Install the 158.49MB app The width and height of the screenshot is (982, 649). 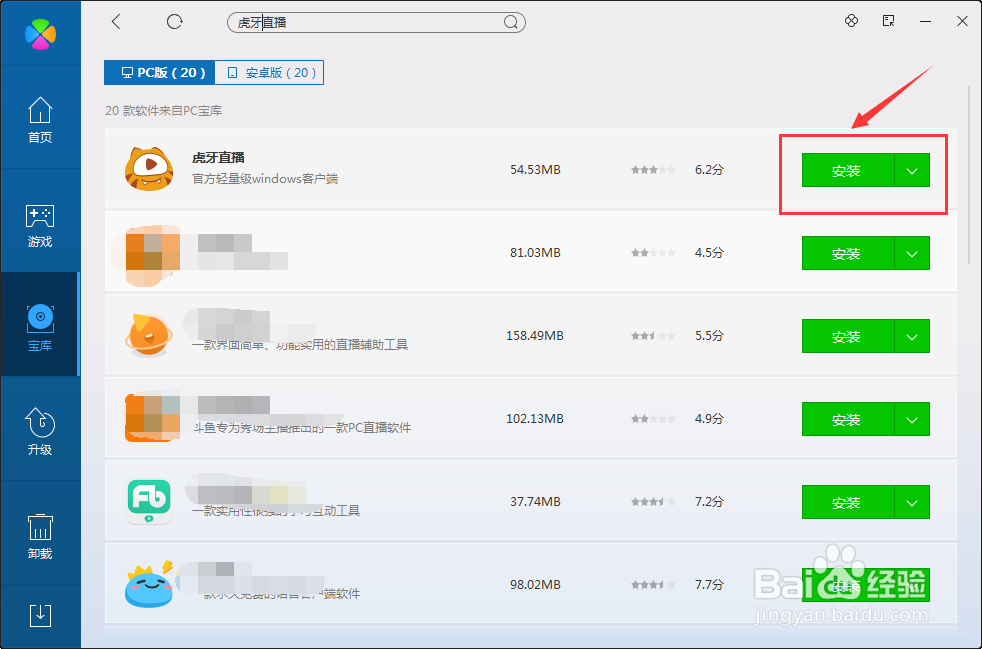848,336
